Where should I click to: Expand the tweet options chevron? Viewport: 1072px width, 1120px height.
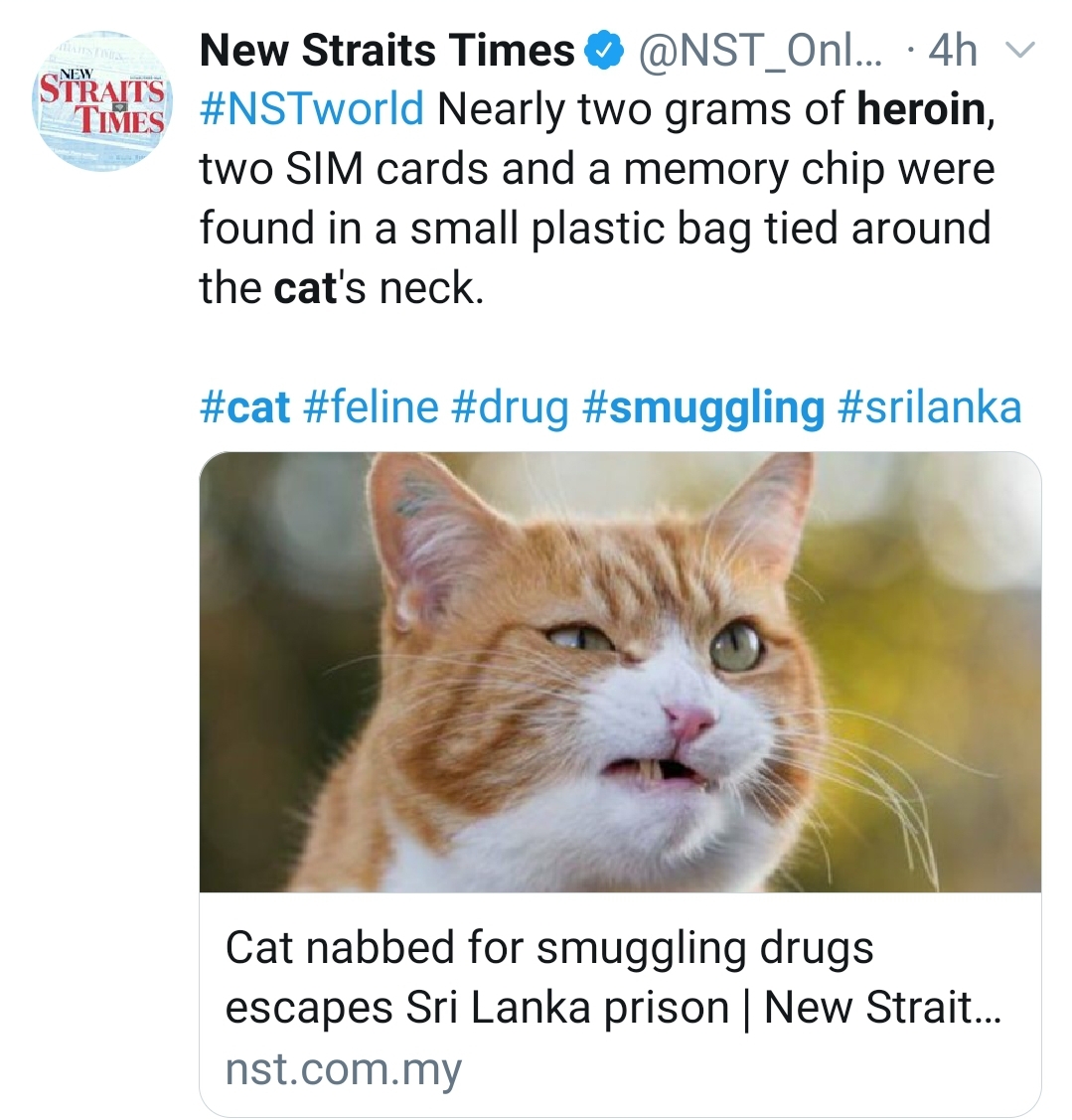pyautogui.click(x=1019, y=50)
